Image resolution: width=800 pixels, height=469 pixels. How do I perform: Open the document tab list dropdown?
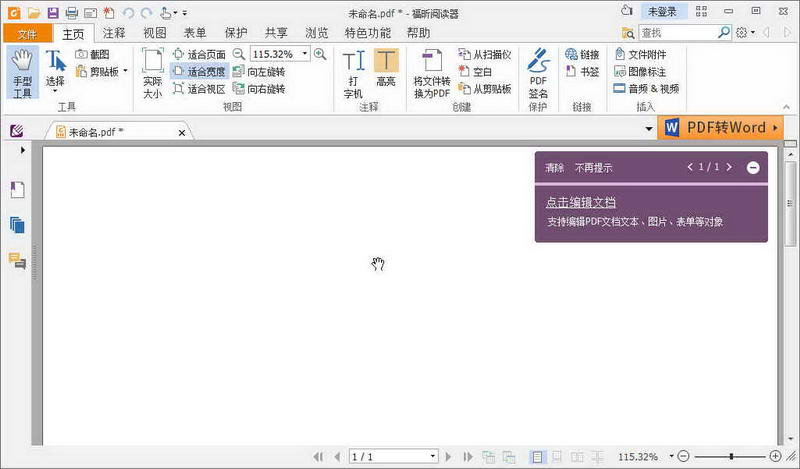648,128
